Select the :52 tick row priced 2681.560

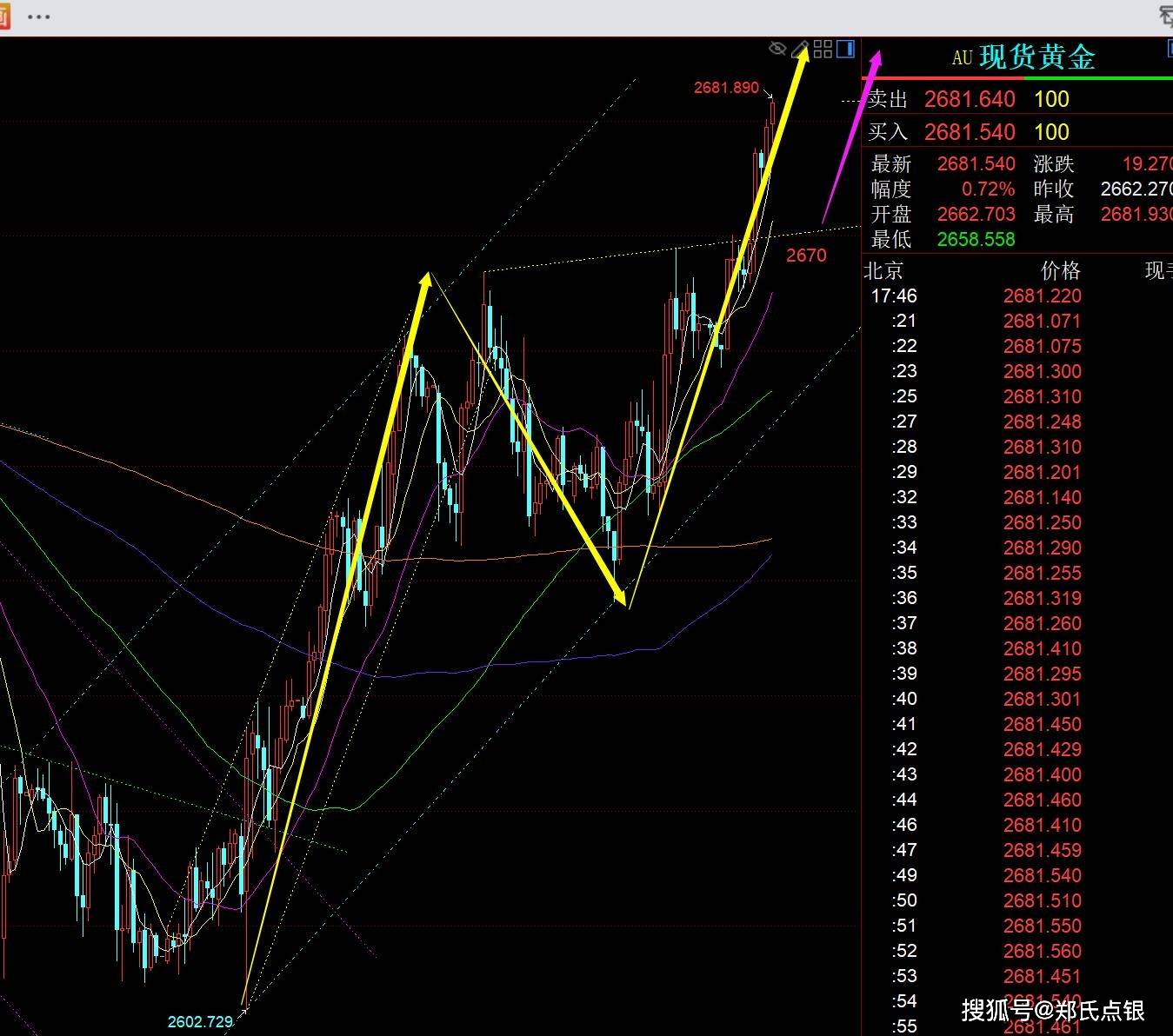pos(1017,951)
